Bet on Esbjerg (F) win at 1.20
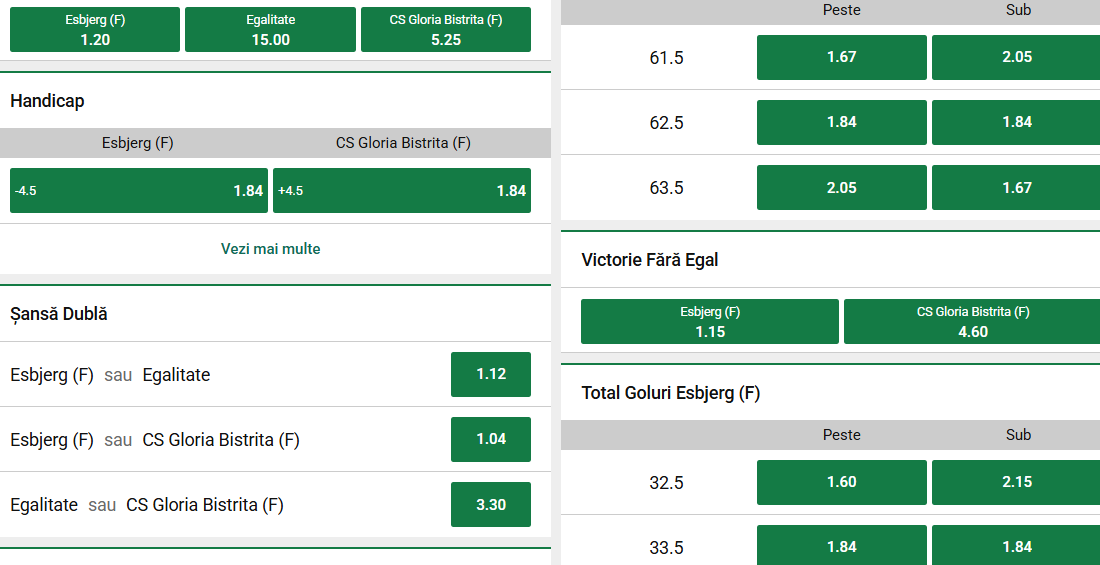1100x565 pixels. pos(95,30)
